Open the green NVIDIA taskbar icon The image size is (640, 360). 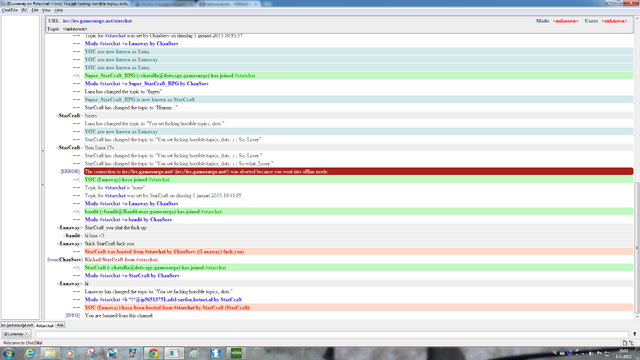[236, 353]
